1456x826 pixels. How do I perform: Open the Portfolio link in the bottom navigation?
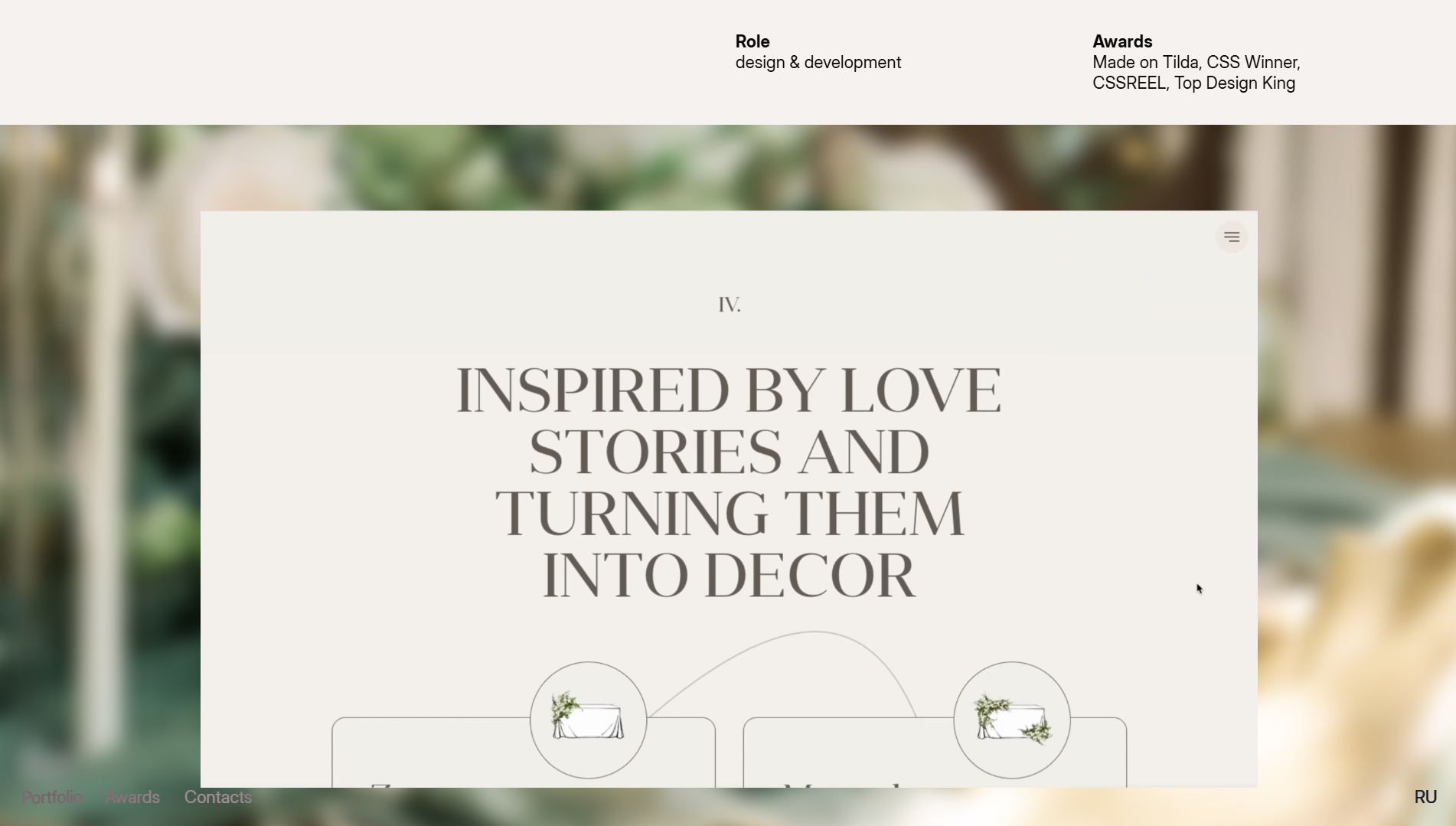pyautogui.click(x=52, y=797)
